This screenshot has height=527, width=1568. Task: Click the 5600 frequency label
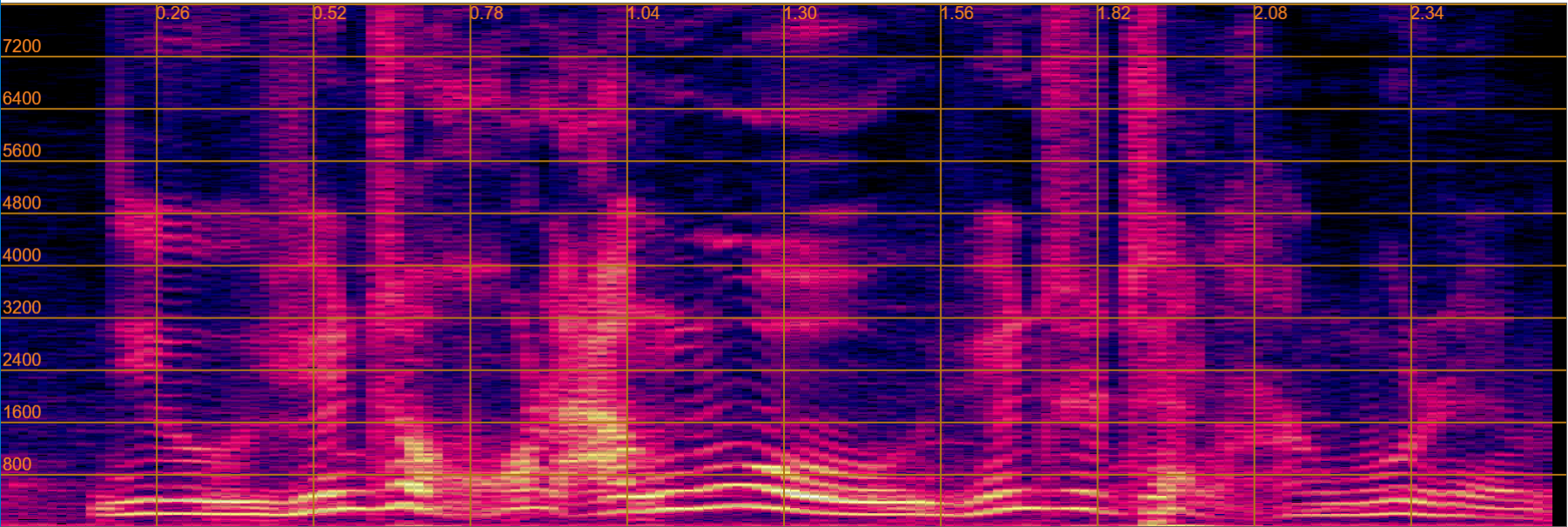pyautogui.click(x=22, y=150)
